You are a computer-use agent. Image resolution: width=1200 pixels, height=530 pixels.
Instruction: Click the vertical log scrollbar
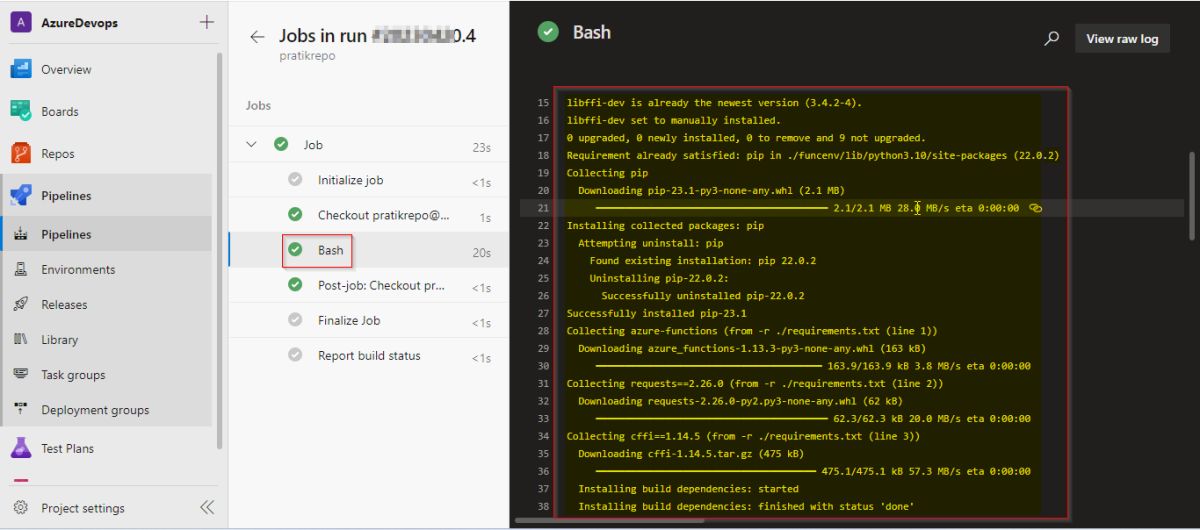(1191, 195)
